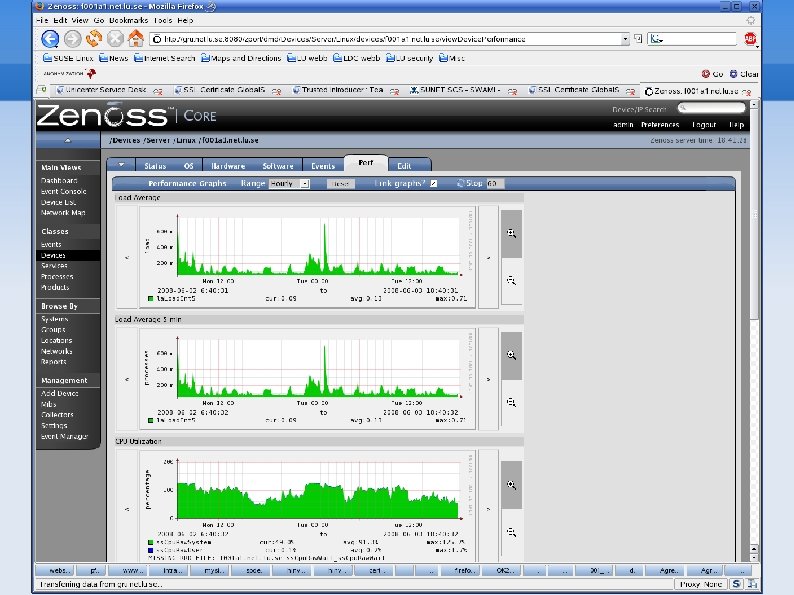Viewport: 794px width, 595px height.
Task: Toggle the Link graphs? checkbox
Action: click(x=433, y=183)
